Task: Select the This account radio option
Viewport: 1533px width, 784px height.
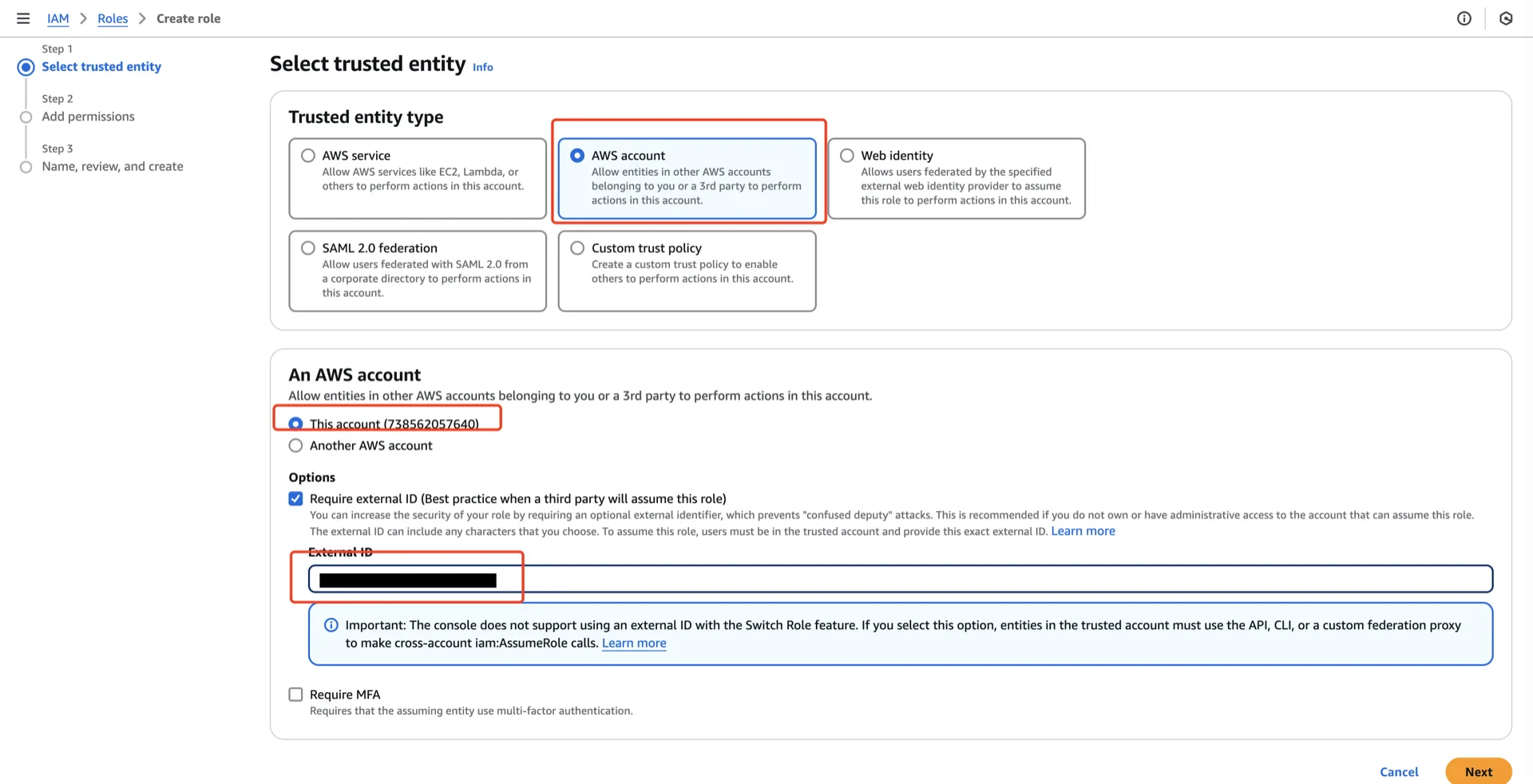Action: click(x=295, y=424)
